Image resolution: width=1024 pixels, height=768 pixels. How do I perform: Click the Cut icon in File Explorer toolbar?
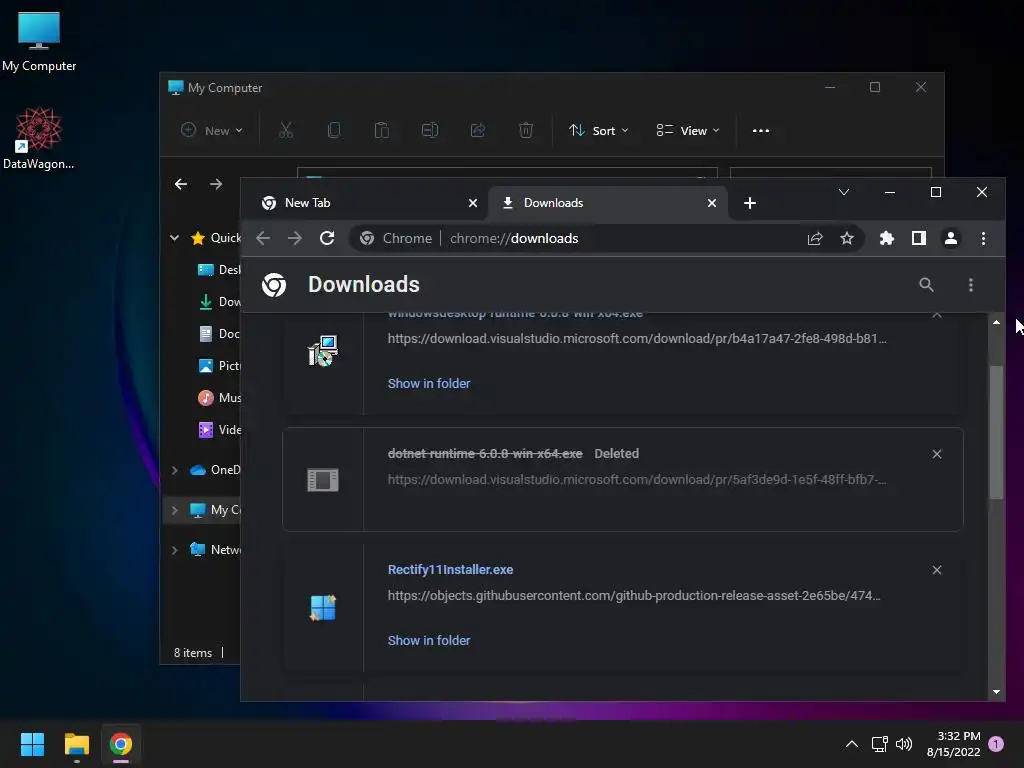(285, 131)
